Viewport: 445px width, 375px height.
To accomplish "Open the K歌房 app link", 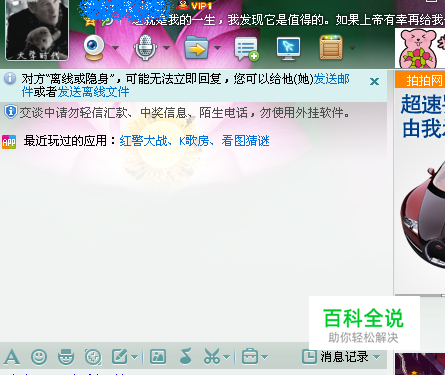I will point(194,141).
